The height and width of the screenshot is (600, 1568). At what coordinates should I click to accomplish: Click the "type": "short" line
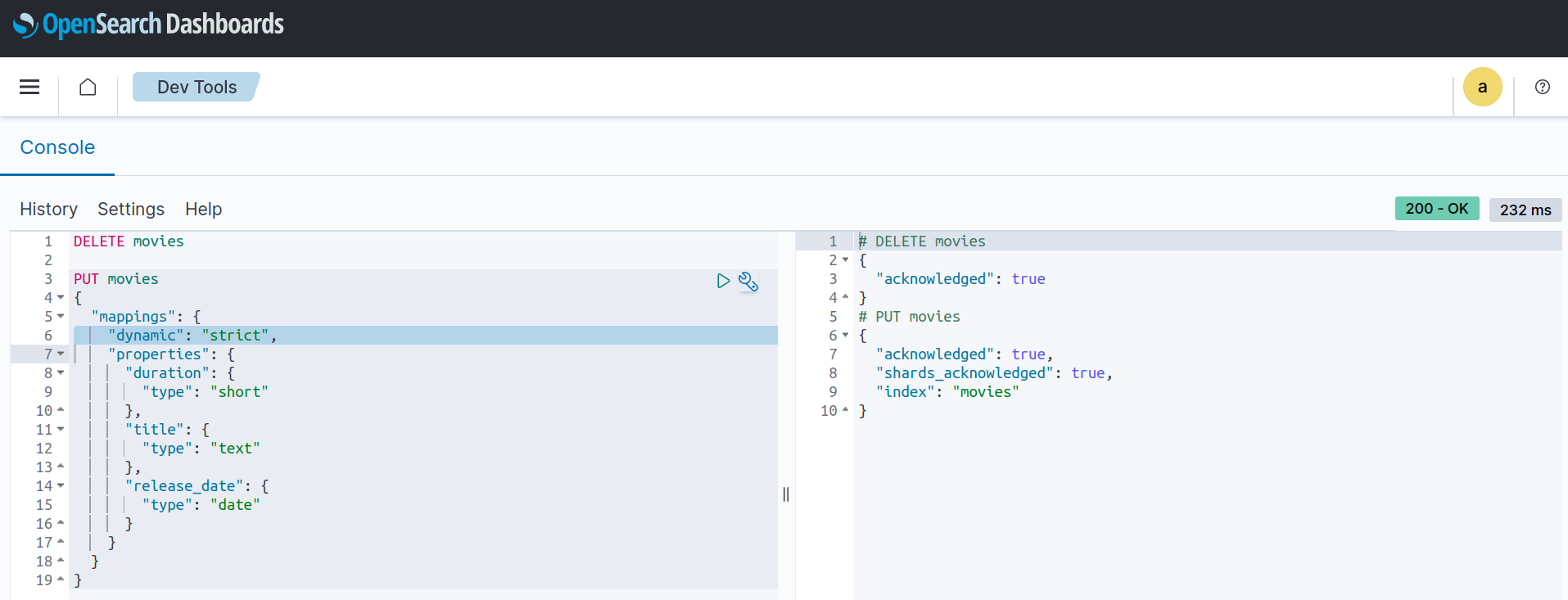pyautogui.click(x=206, y=392)
